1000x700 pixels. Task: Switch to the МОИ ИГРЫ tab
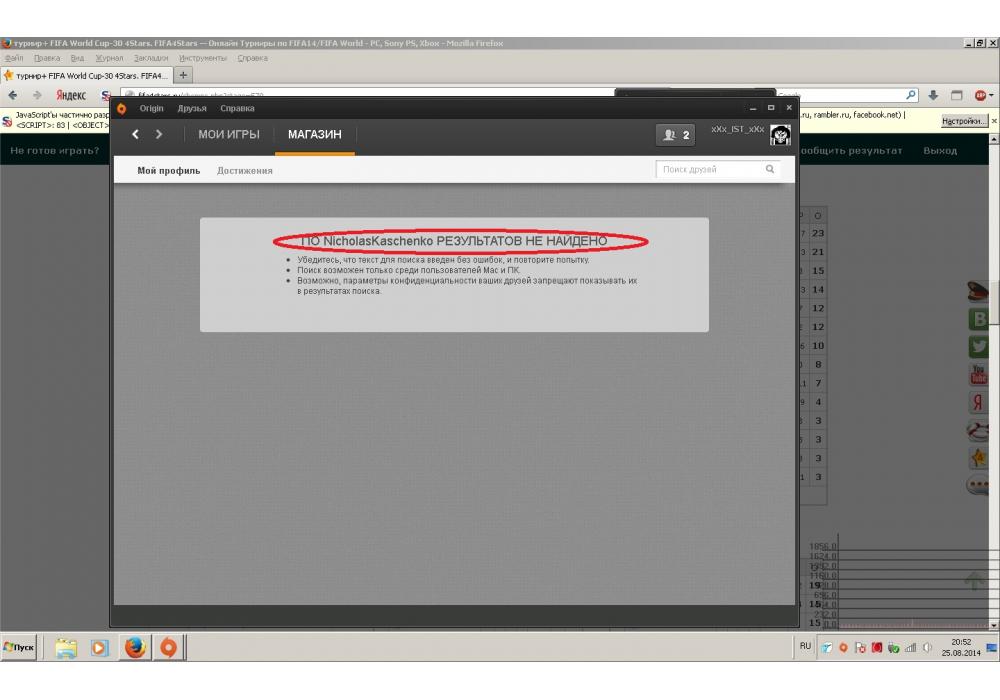pos(229,135)
